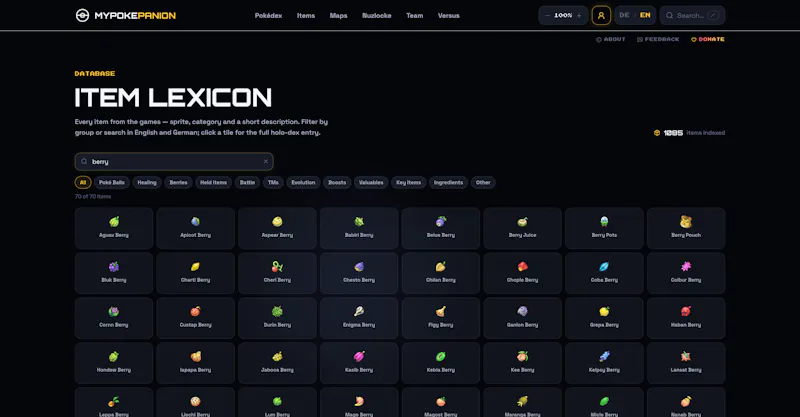Open the Maps menu
This screenshot has width=800, height=417.
(338, 16)
